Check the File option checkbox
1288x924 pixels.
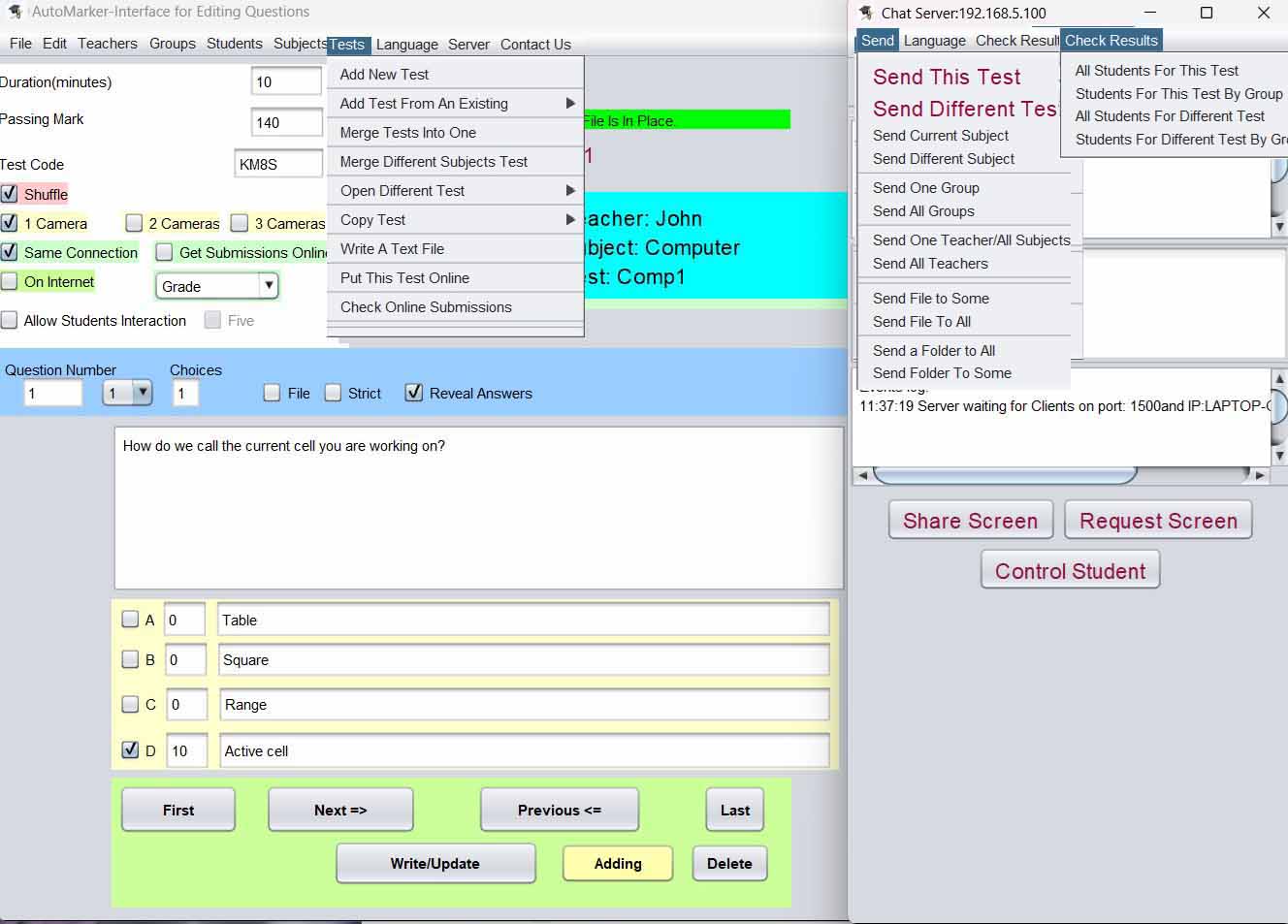272,393
